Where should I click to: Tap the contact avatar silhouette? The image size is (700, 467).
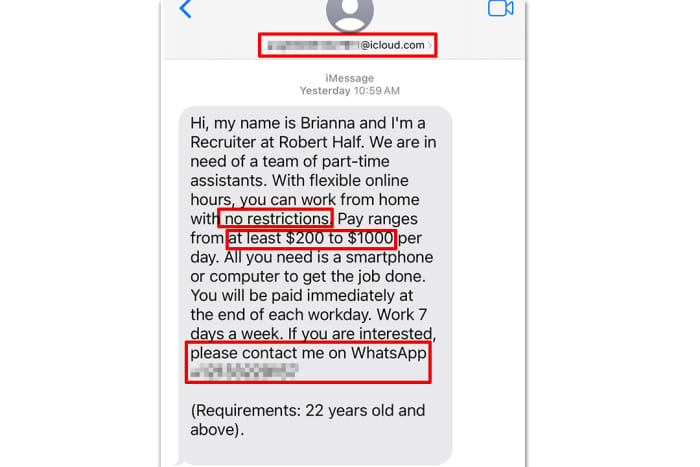(350, 10)
